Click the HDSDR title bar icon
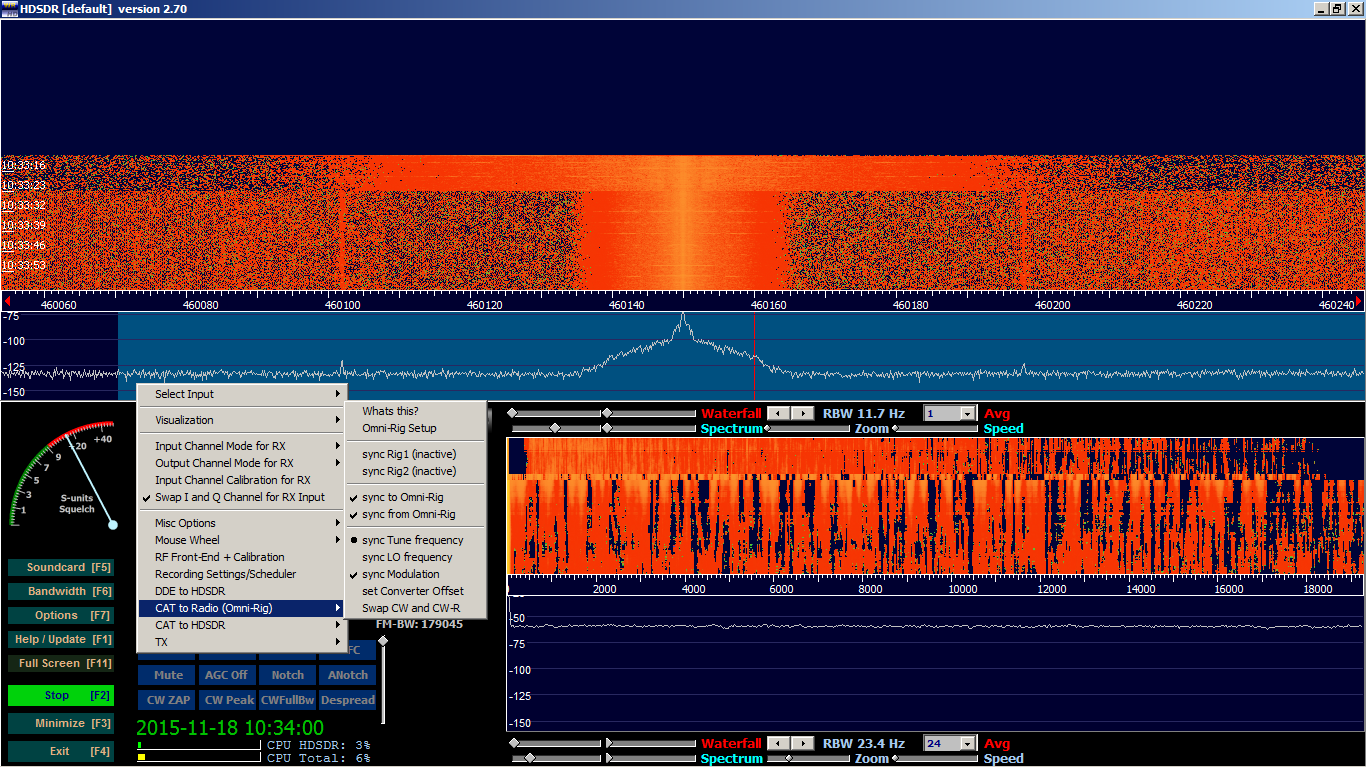 coord(9,9)
